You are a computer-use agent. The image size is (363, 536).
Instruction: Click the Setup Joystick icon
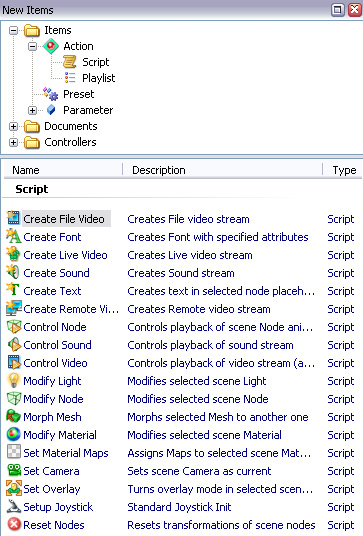pyautogui.click(x=14, y=506)
